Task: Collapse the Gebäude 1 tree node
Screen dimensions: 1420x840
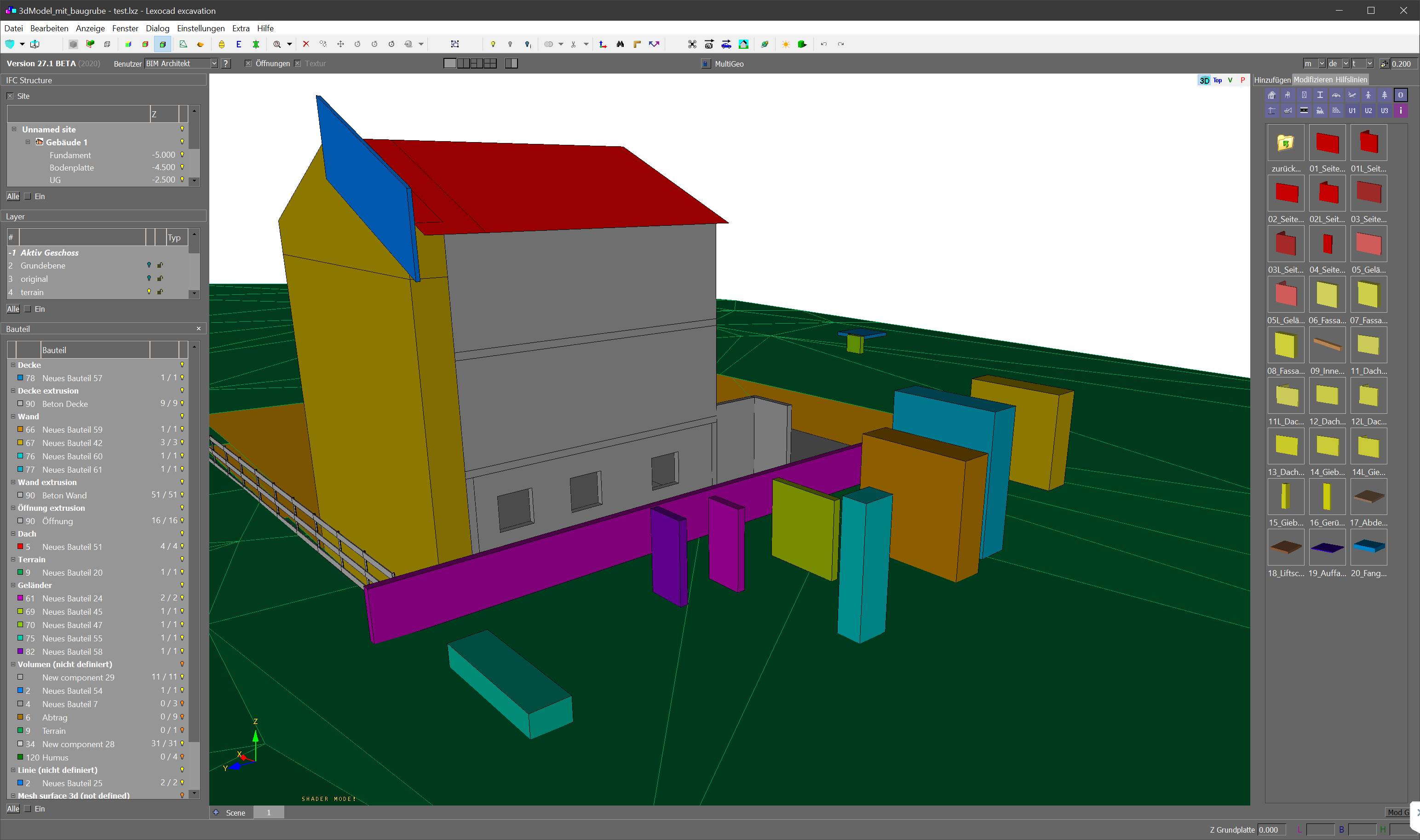Action: coord(28,142)
